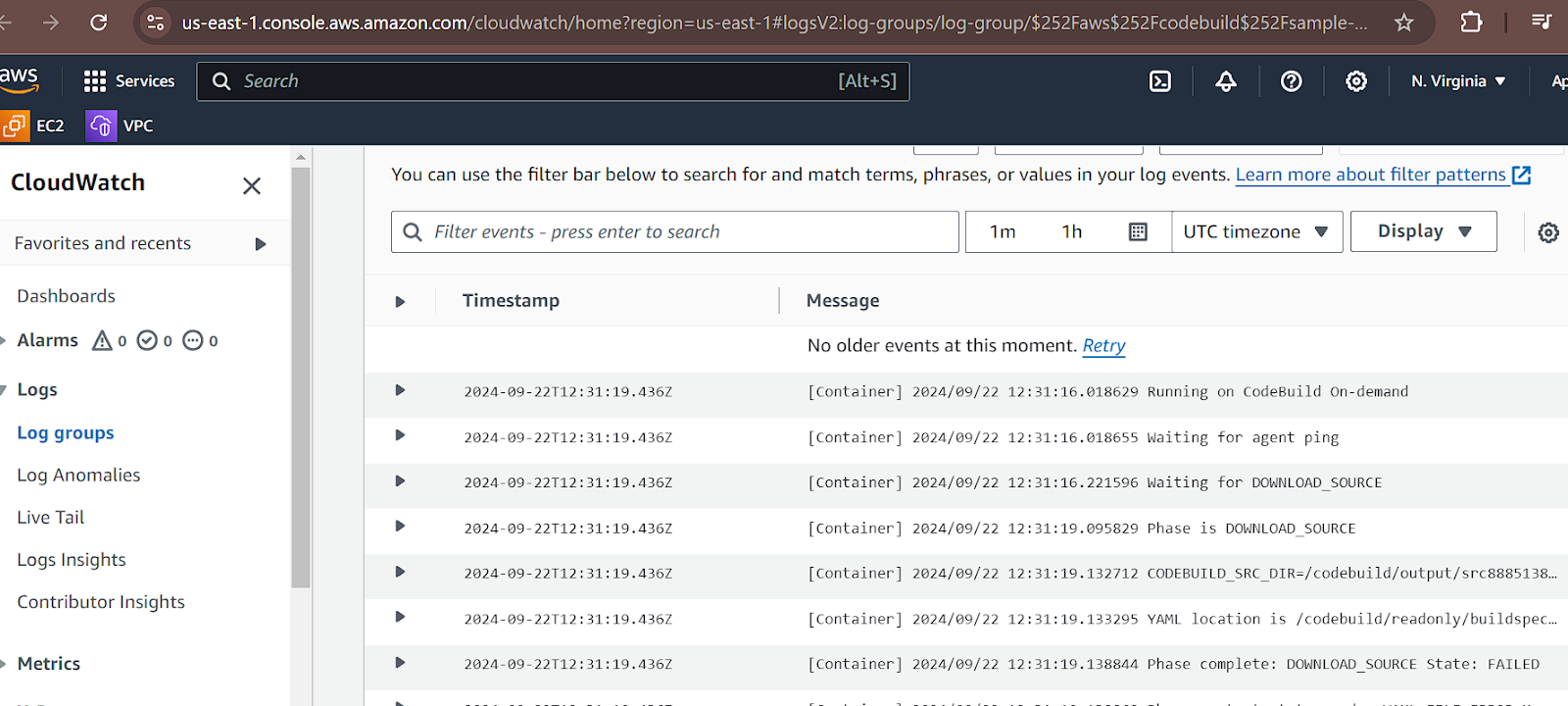Open Logs Insights
The width and height of the screenshot is (1568, 706).
click(x=72, y=560)
